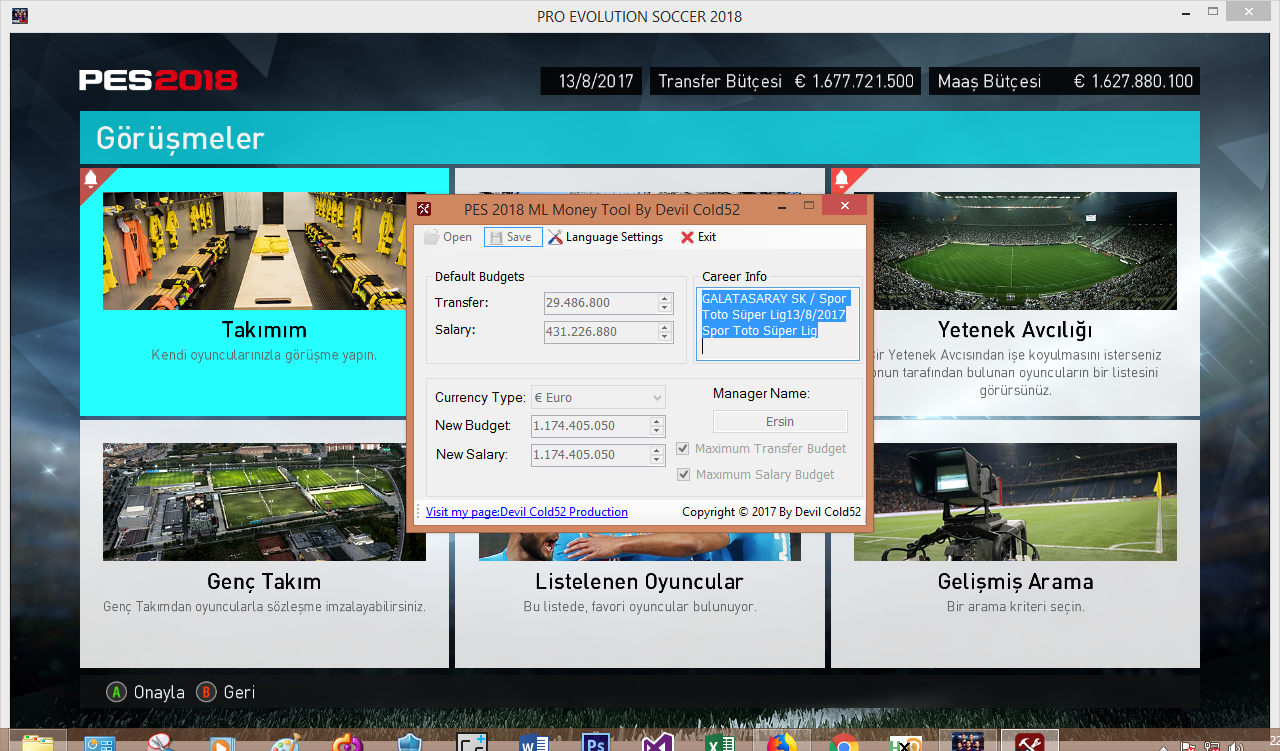
Task: Minimize the PES 2018 ML Money Tool window
Action: [782, 206]
